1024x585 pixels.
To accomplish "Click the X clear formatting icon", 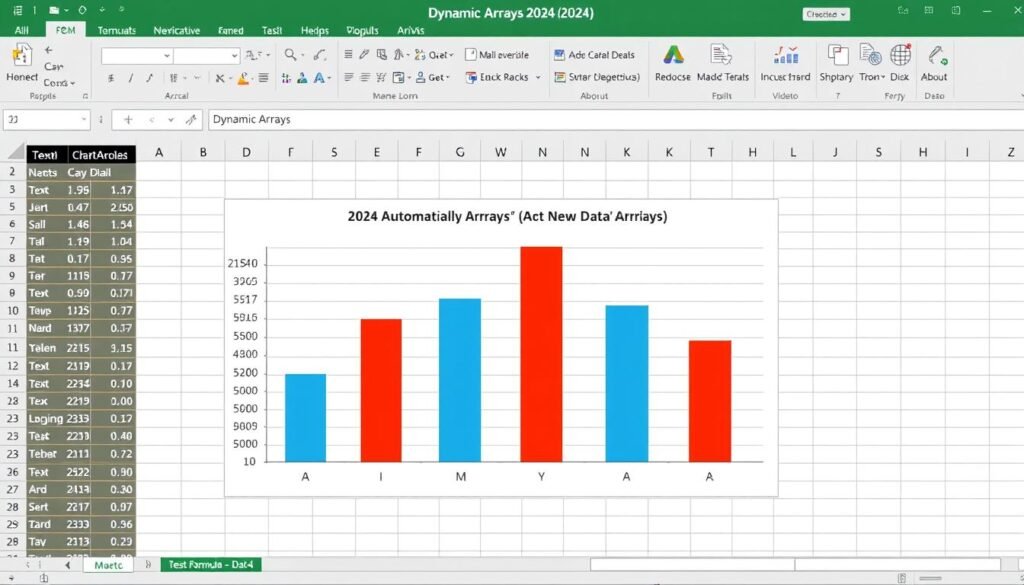I will 220,78.
